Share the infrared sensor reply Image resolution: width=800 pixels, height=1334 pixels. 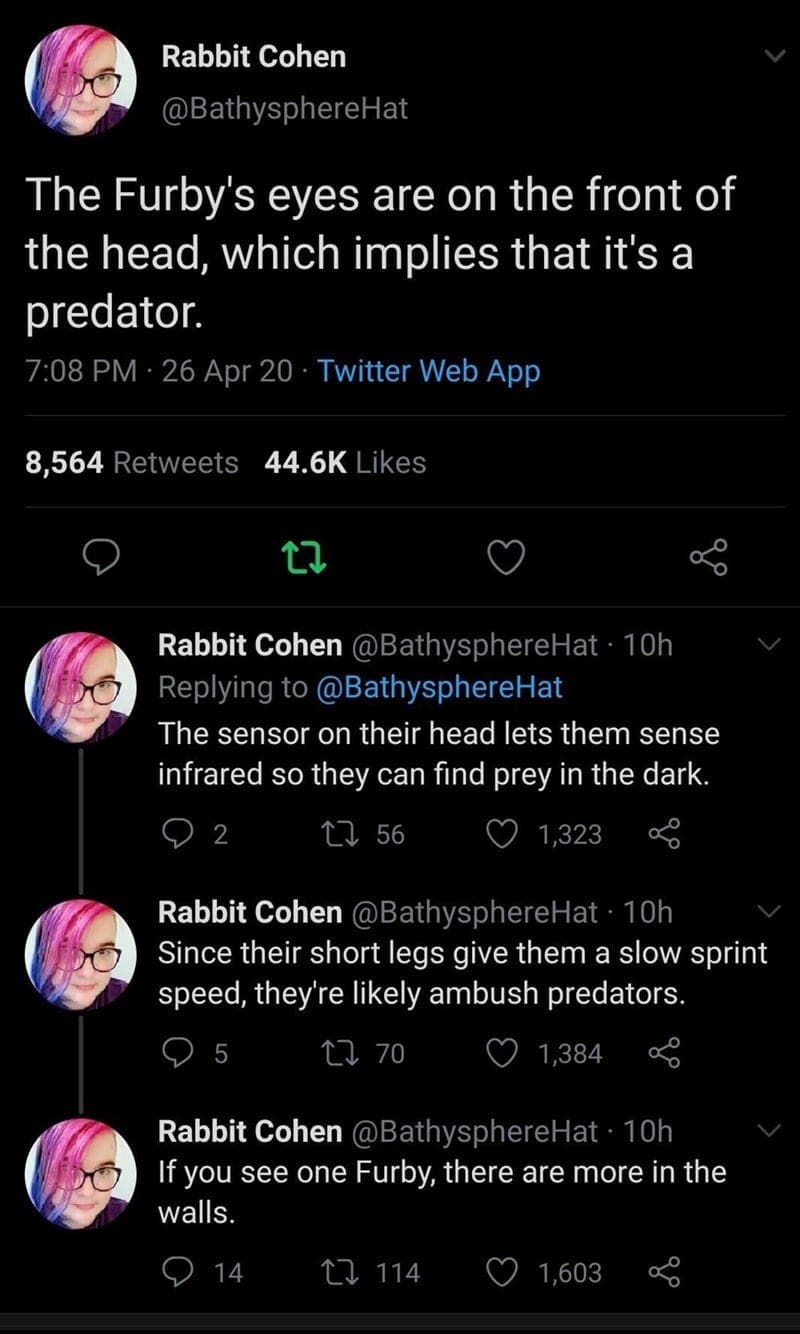[x=663, y=833]
